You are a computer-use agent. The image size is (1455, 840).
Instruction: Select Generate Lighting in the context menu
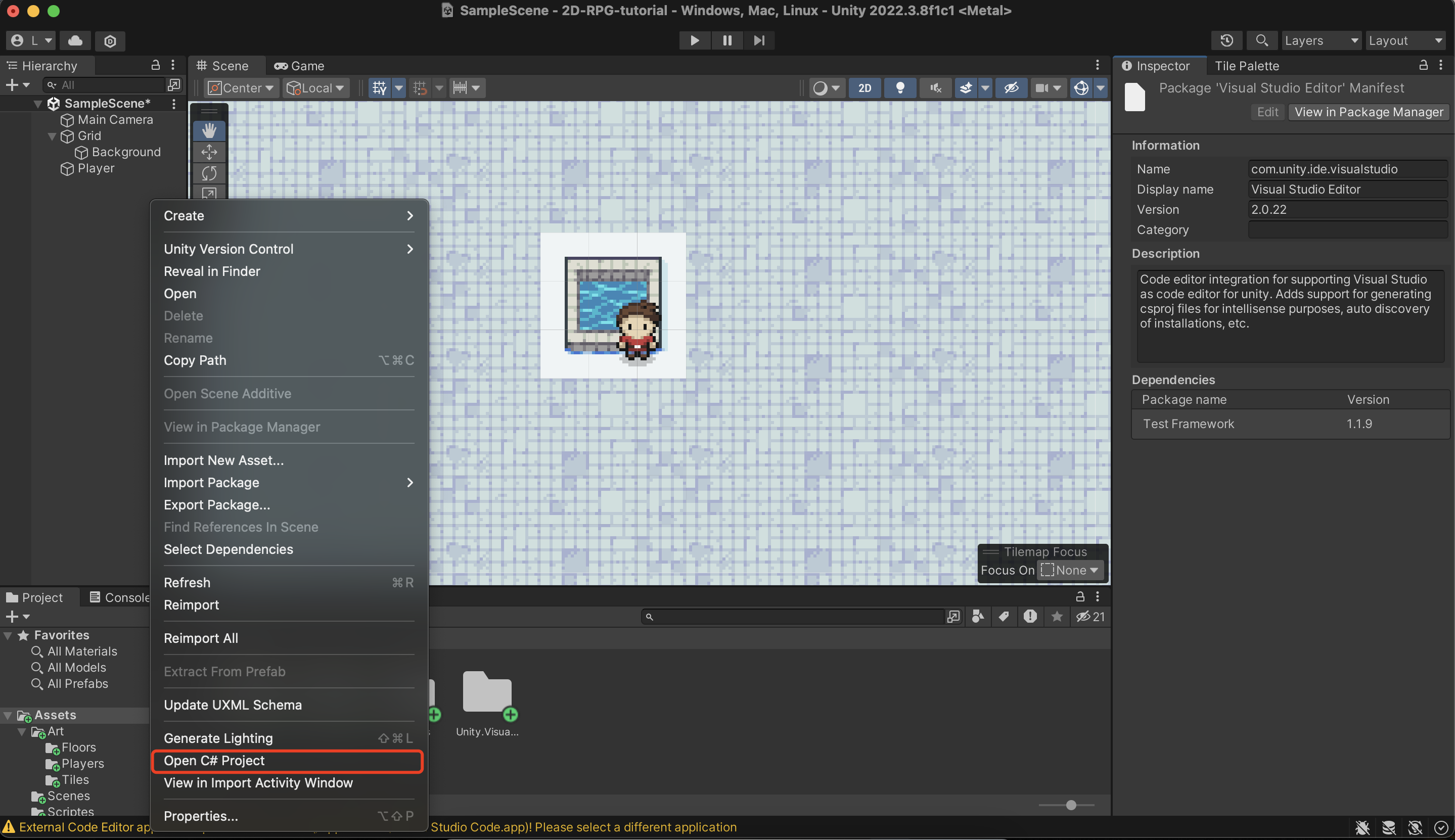(218, 738)
